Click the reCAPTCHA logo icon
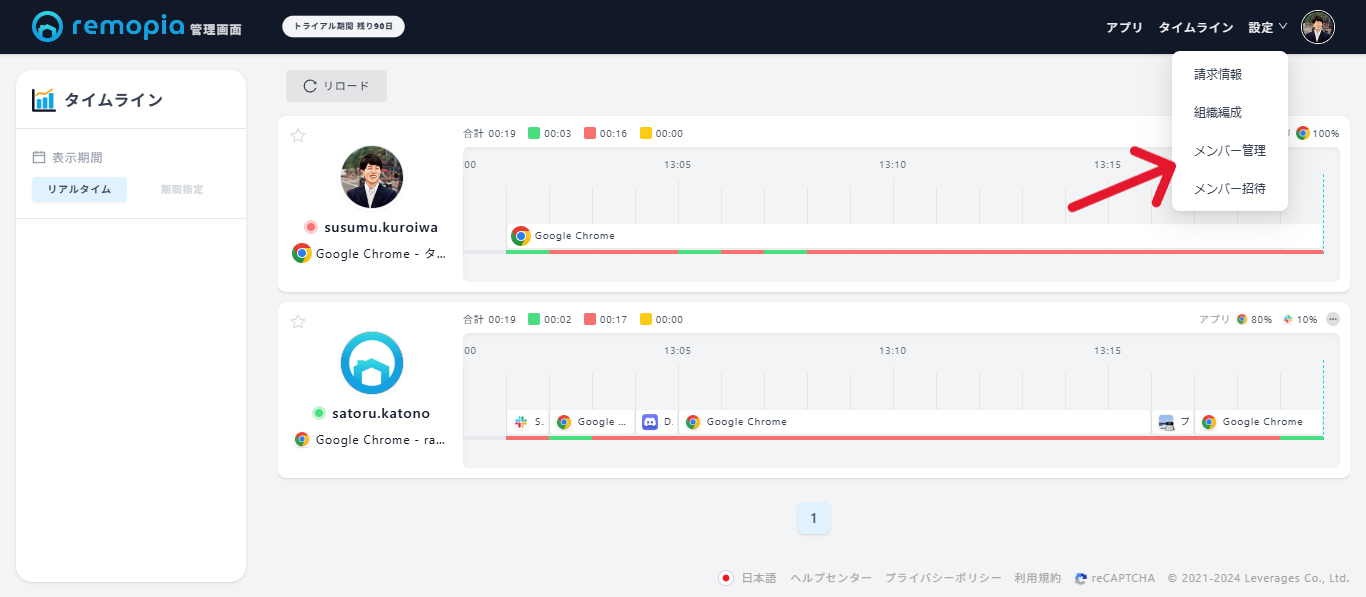Screen dimensions: 1366x597 (x=1081, y=578)
